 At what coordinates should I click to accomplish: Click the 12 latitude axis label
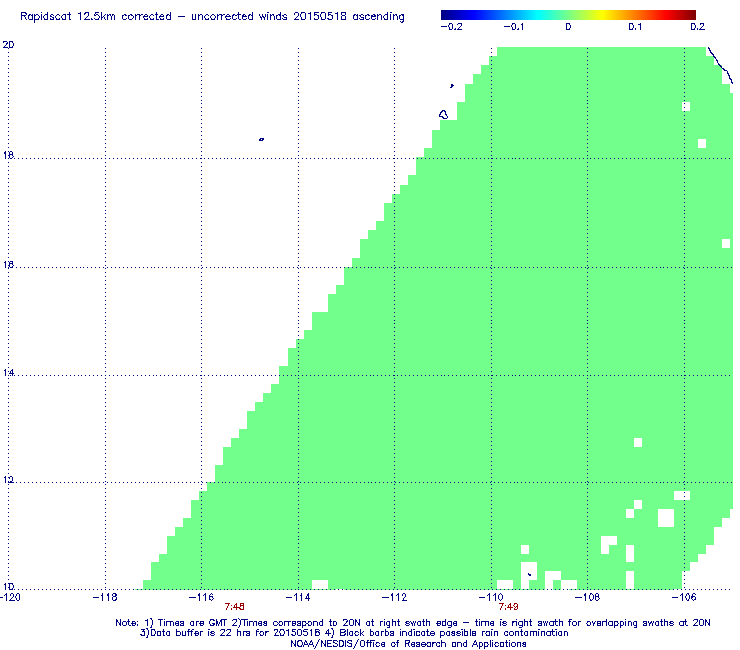(8, 480)
